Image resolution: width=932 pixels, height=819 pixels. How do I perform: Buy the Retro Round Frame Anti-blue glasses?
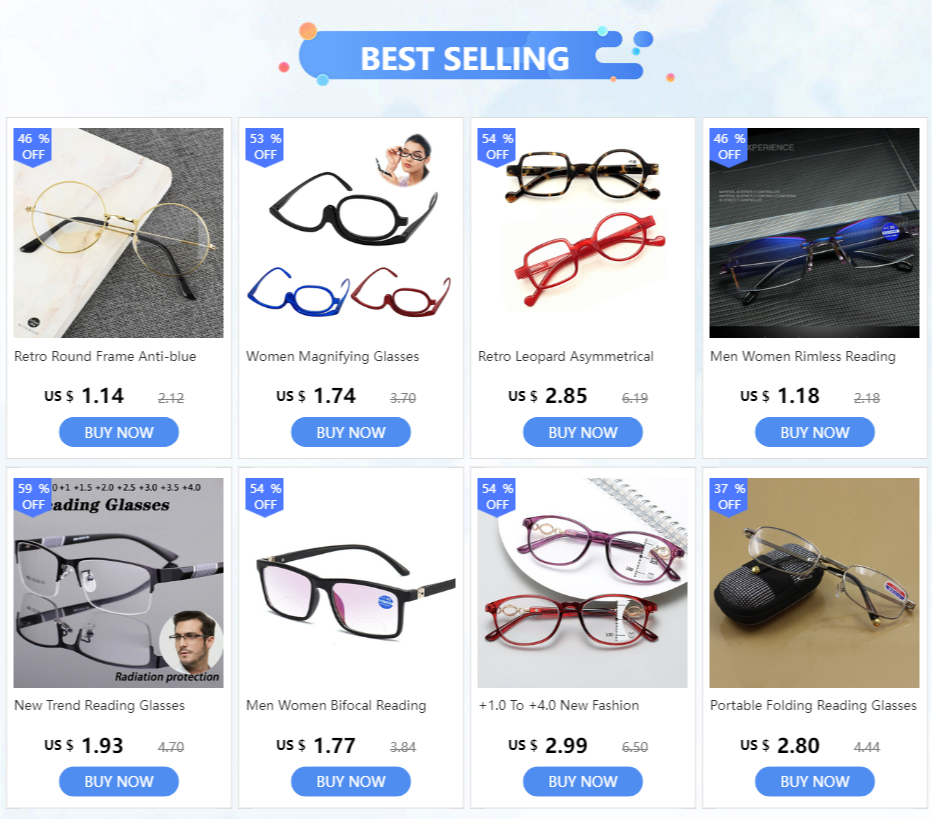pyautogui.click(x=119, y=432)
